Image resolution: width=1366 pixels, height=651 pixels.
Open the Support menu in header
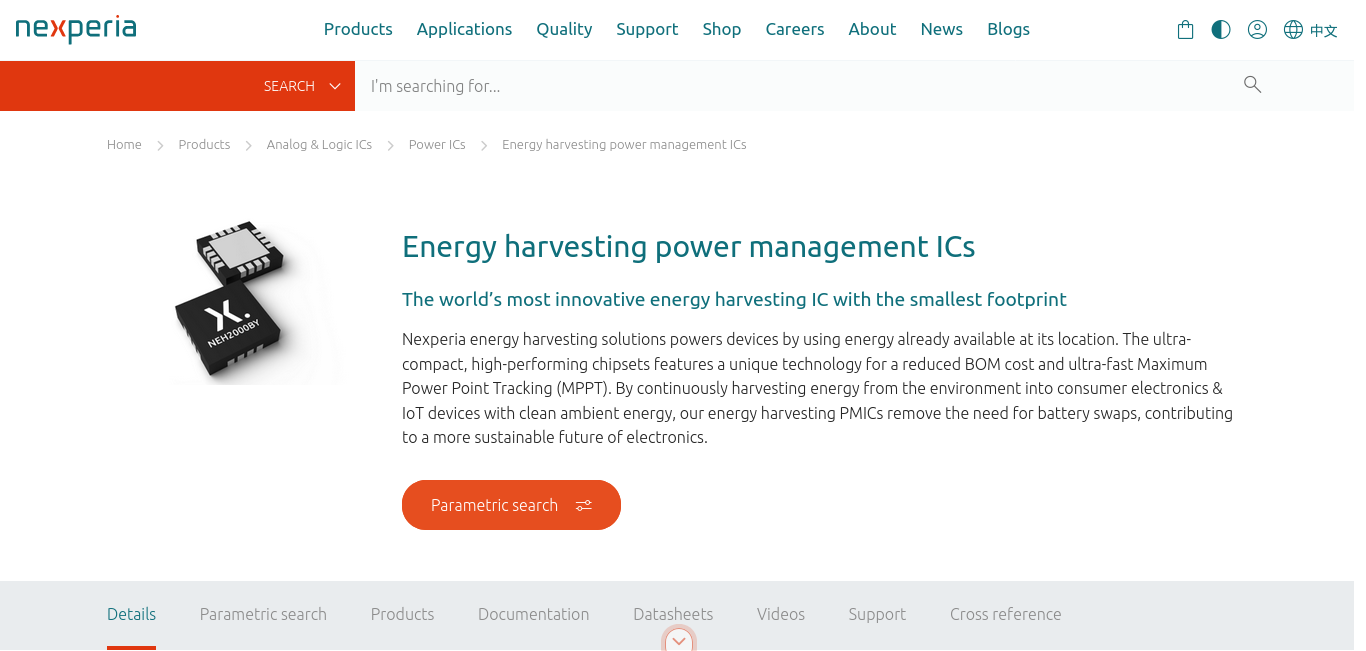647,29
